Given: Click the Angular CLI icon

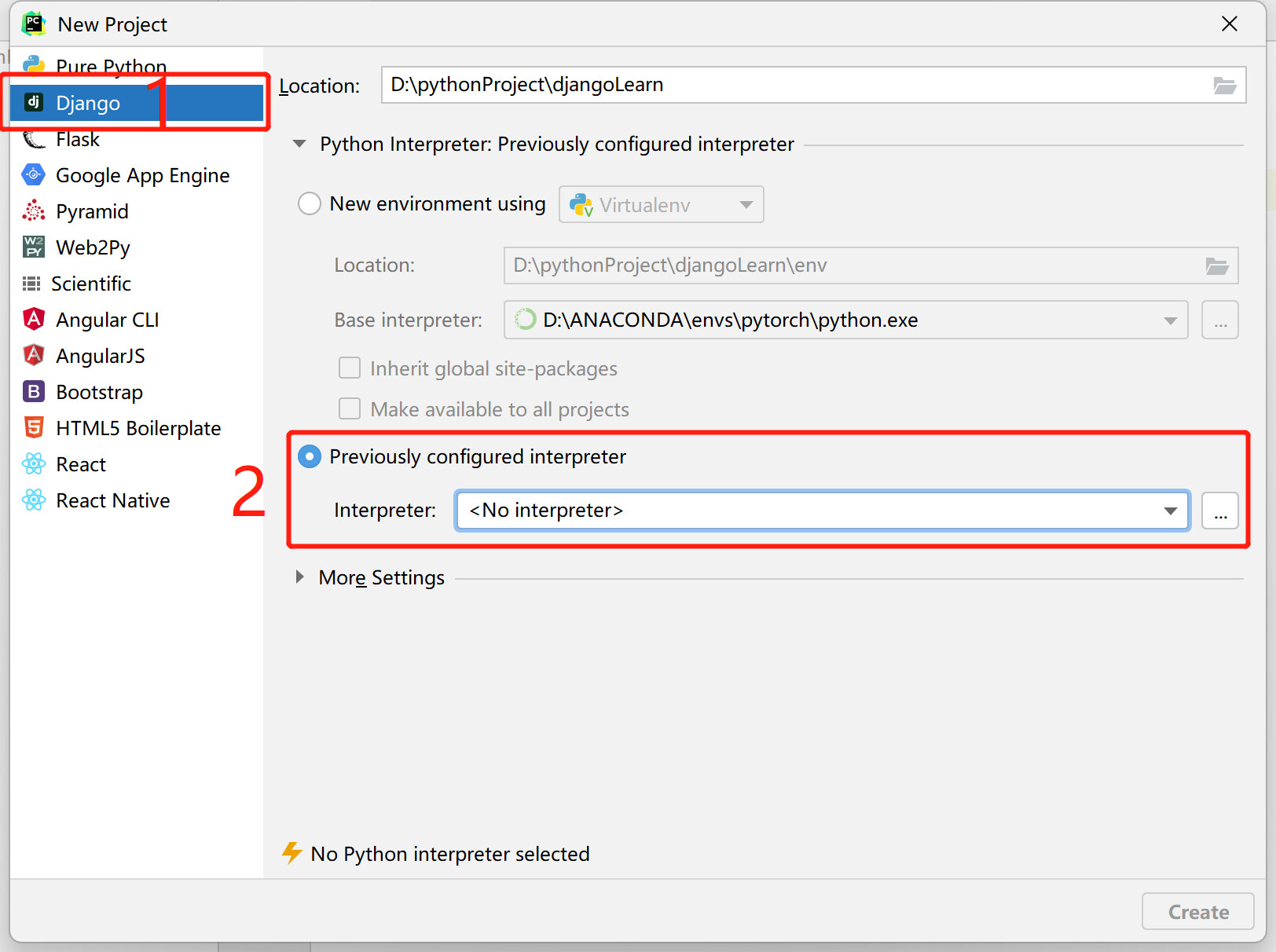Looking at the screenshot, I should point(34,319).
